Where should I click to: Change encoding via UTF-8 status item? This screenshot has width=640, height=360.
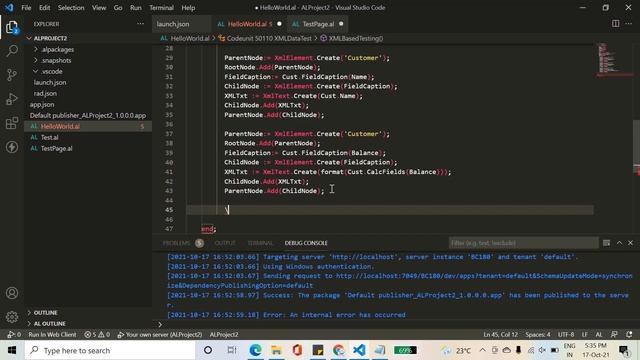pos(566,334)
